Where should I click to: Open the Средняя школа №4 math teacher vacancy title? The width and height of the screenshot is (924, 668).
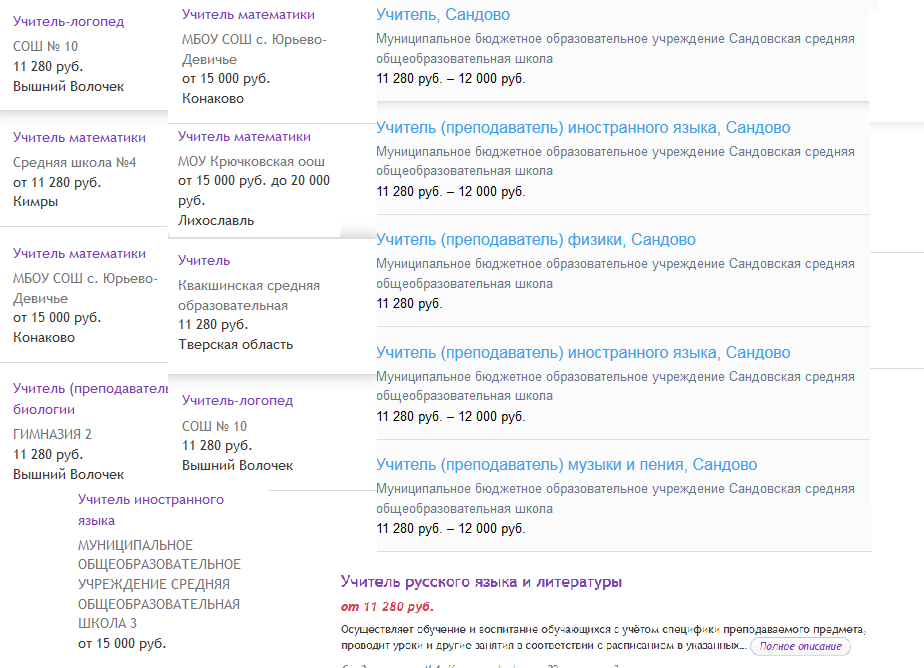point(79,137)
